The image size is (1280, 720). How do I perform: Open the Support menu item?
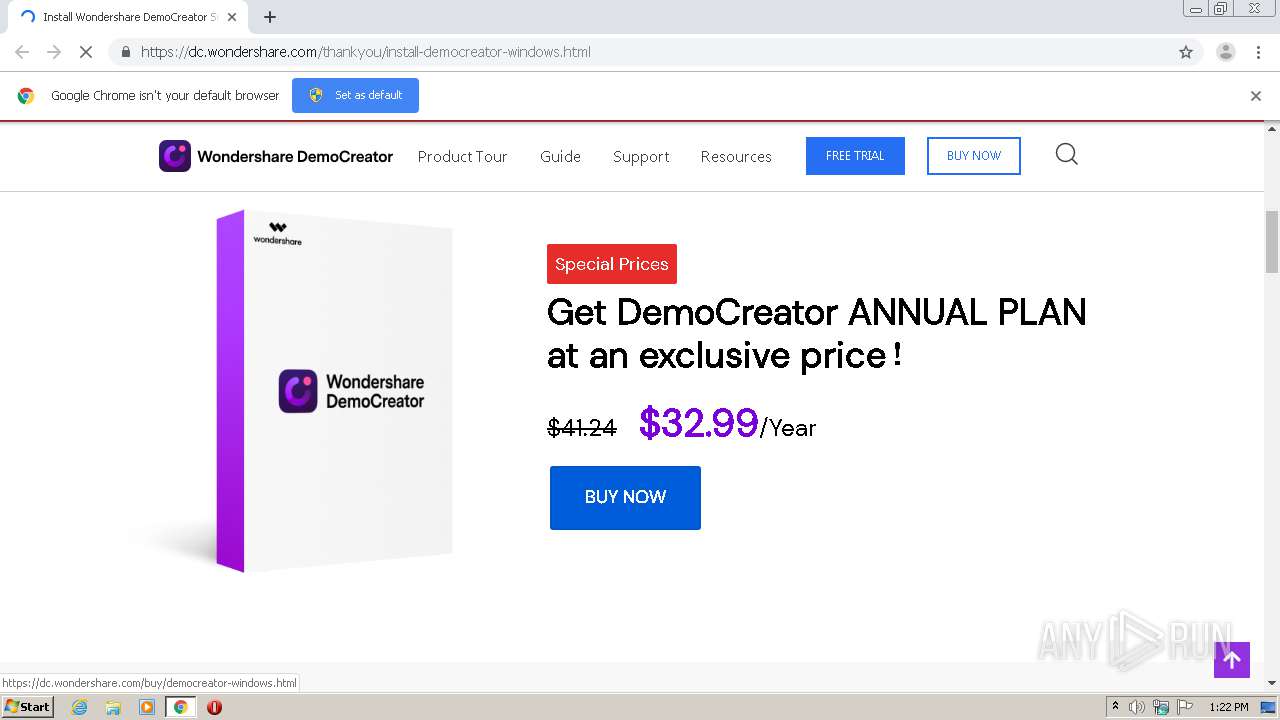point(641,157)
